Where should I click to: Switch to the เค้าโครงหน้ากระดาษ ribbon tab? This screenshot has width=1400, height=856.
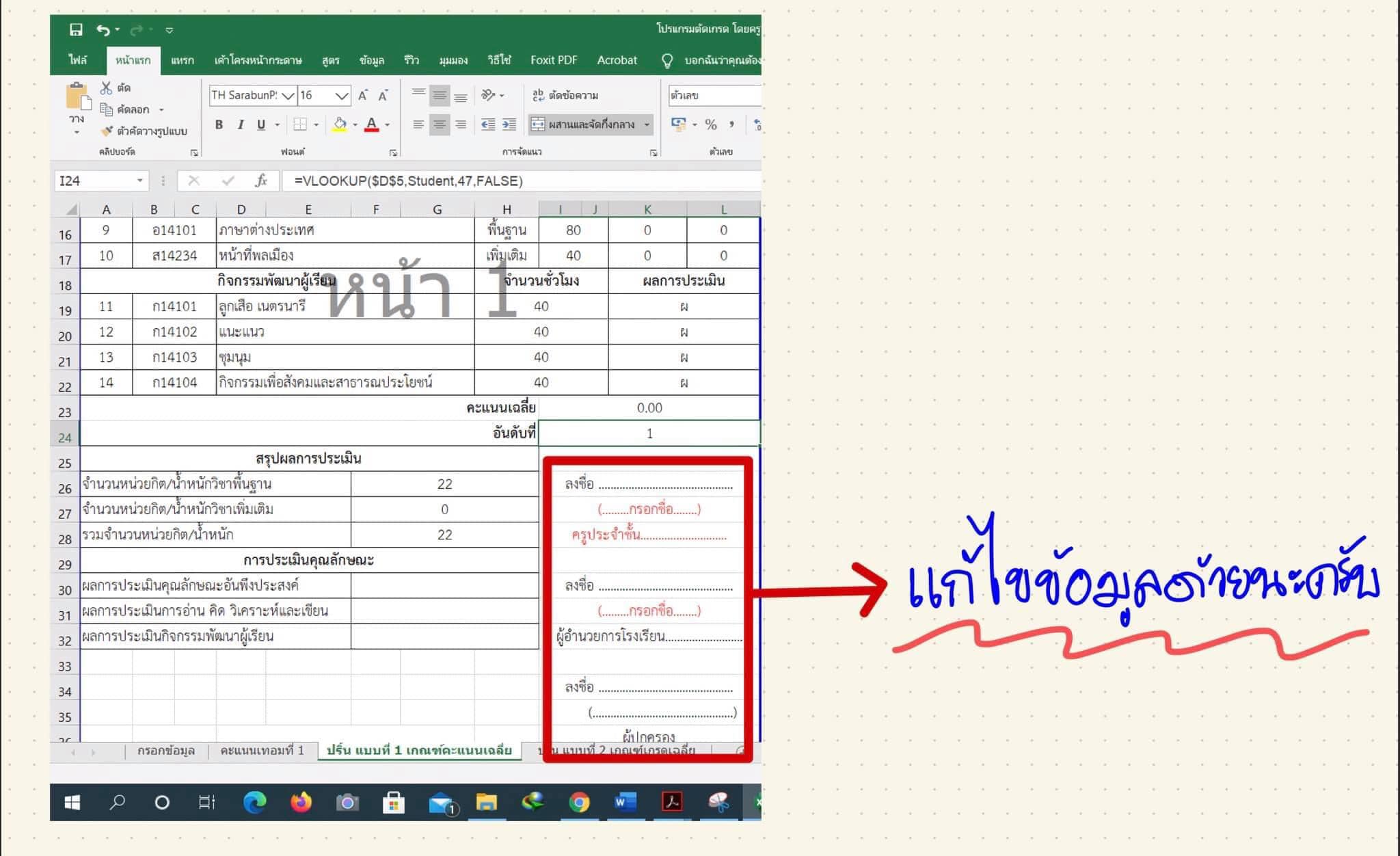coord(258,60)
